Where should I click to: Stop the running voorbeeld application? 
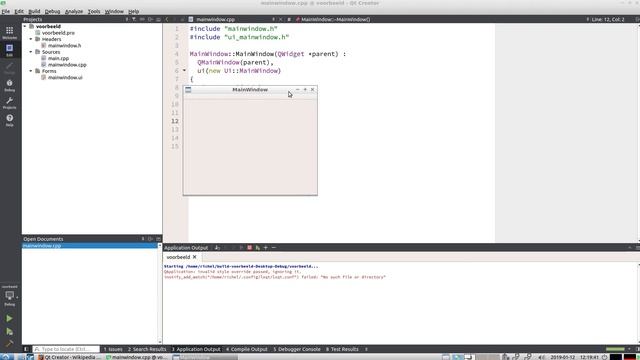[x=249, y=247]
